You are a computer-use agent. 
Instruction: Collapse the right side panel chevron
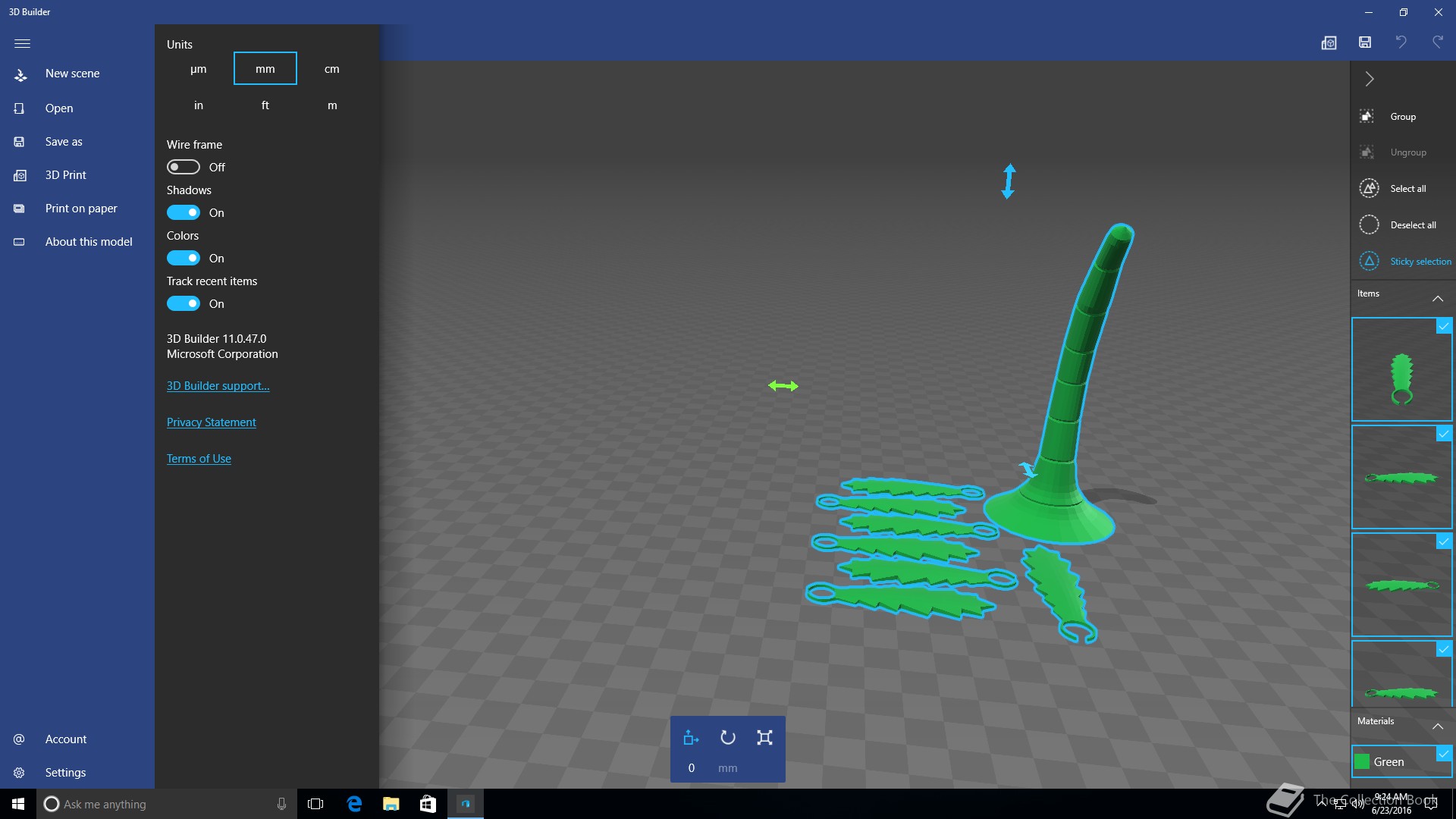(x=1370, y=79)
